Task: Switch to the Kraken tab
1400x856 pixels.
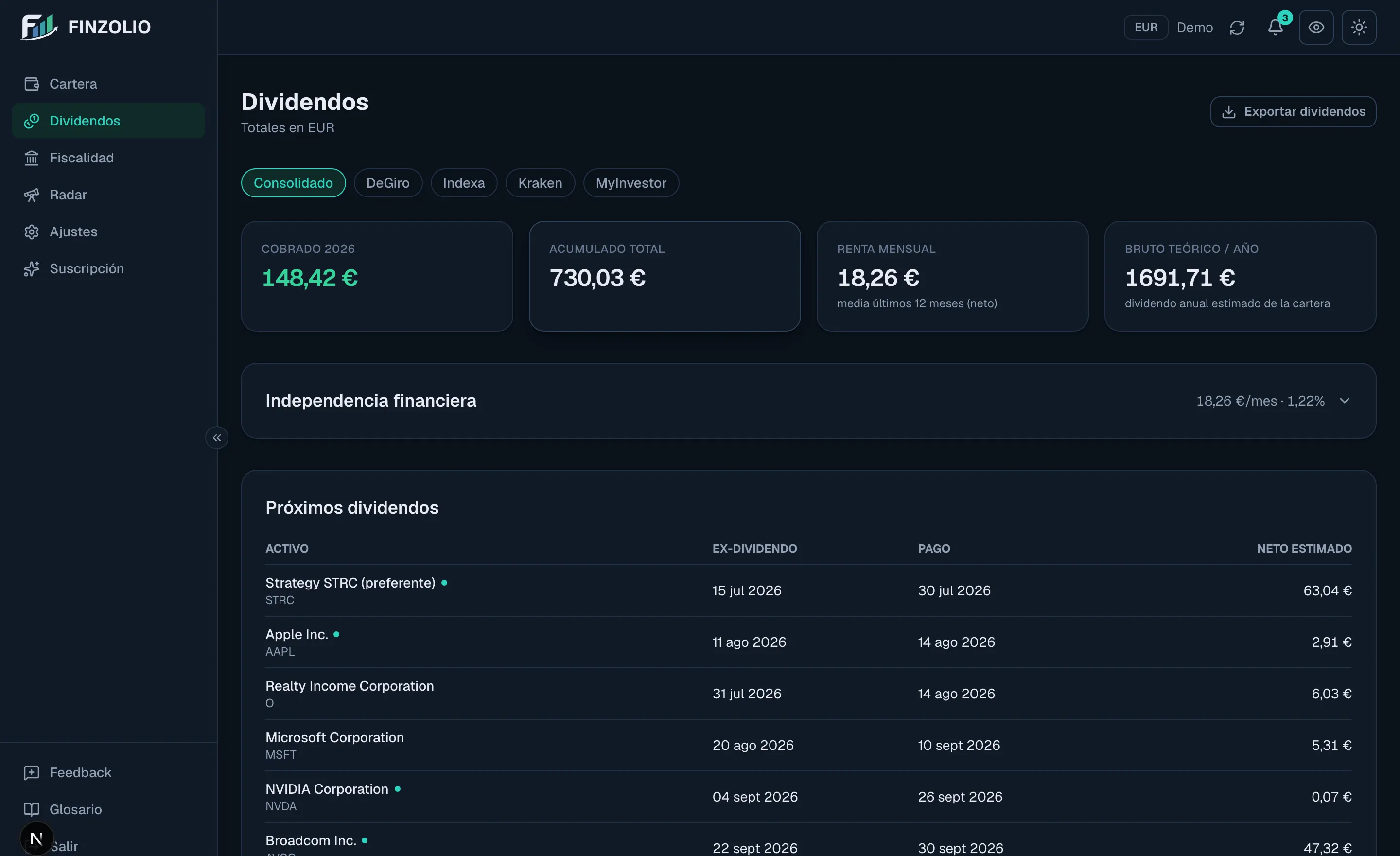Action: pos(540,183)
